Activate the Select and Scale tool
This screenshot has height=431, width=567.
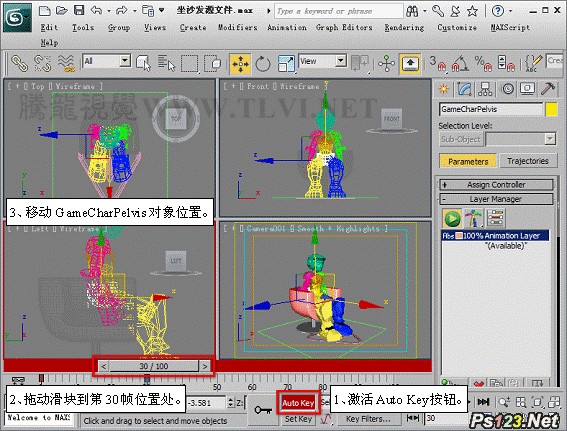coord(286,63)
